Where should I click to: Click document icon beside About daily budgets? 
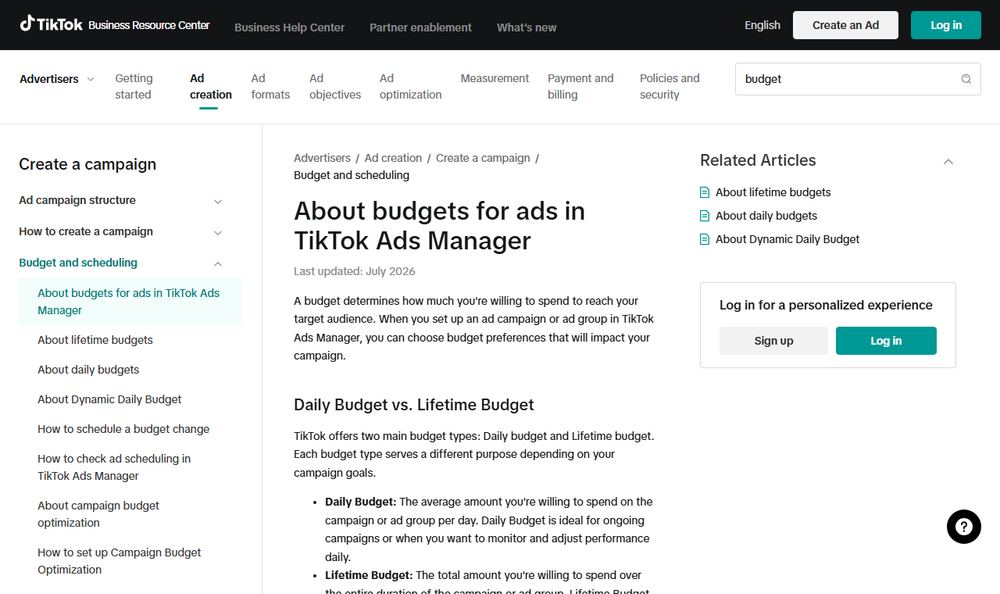tap(705, 216)
